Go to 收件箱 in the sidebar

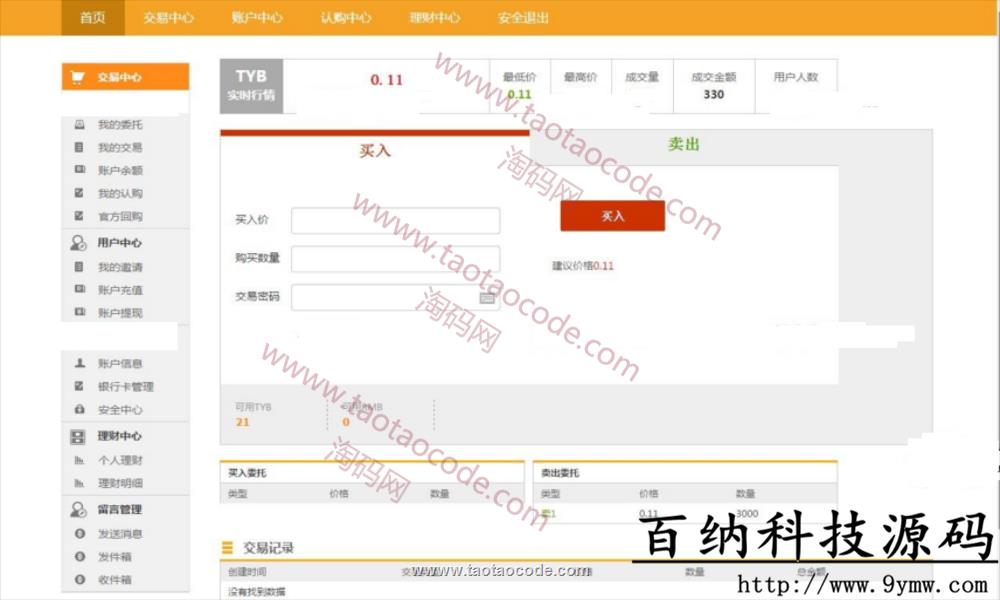coord(114,580)
